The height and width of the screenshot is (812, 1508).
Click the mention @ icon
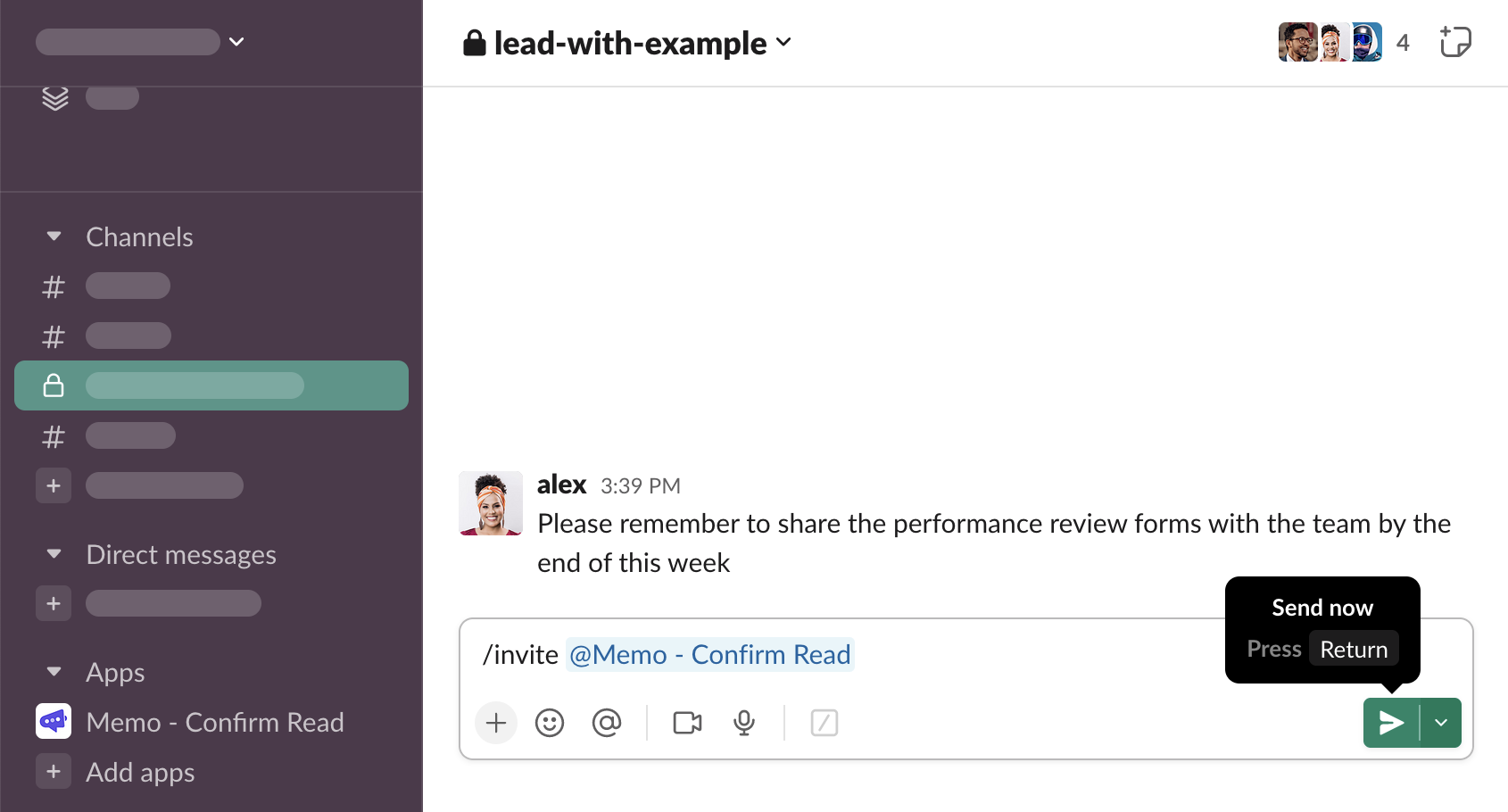point(607,723)
